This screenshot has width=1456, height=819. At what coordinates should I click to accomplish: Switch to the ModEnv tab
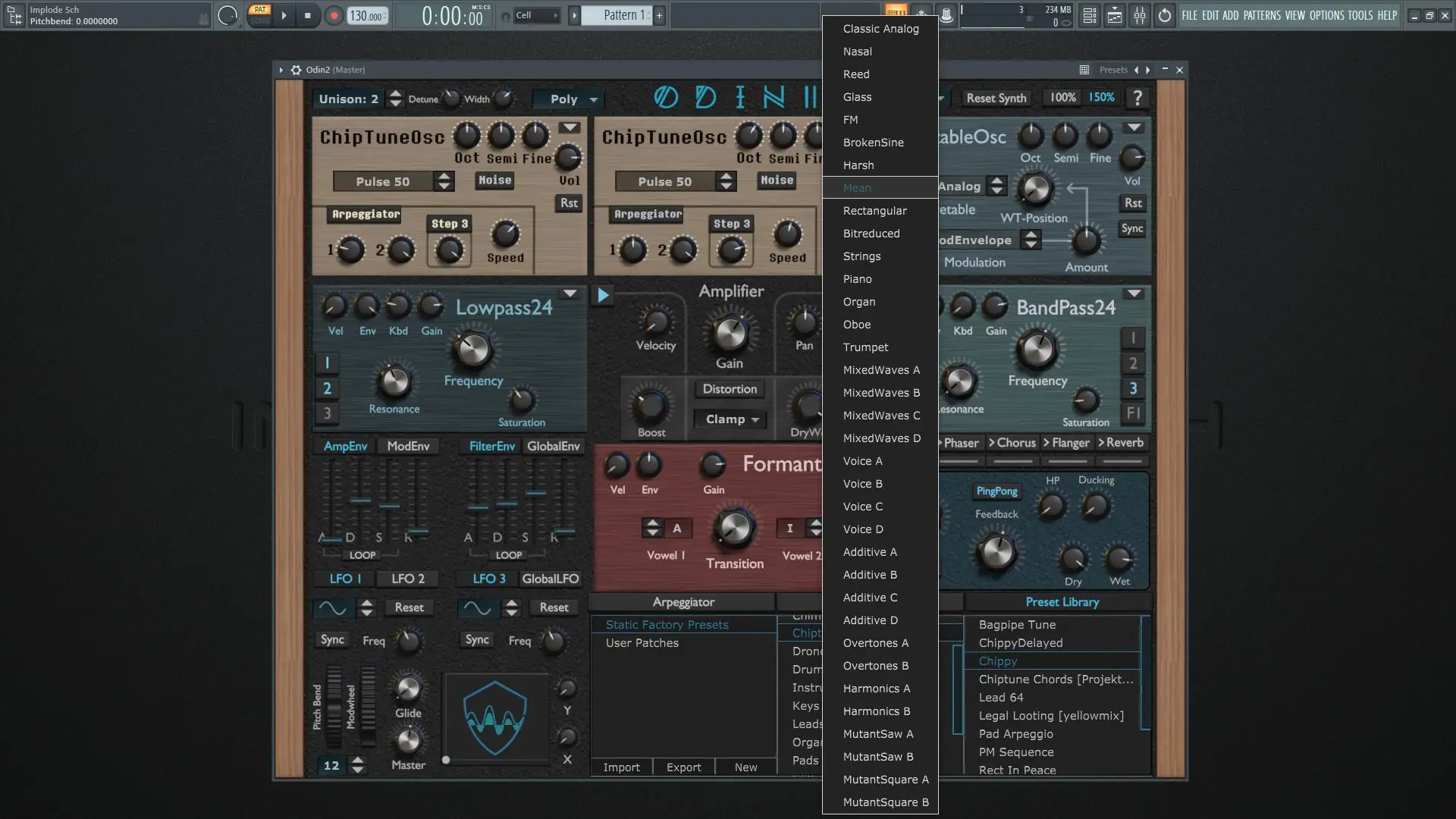(x=408, y=446)
